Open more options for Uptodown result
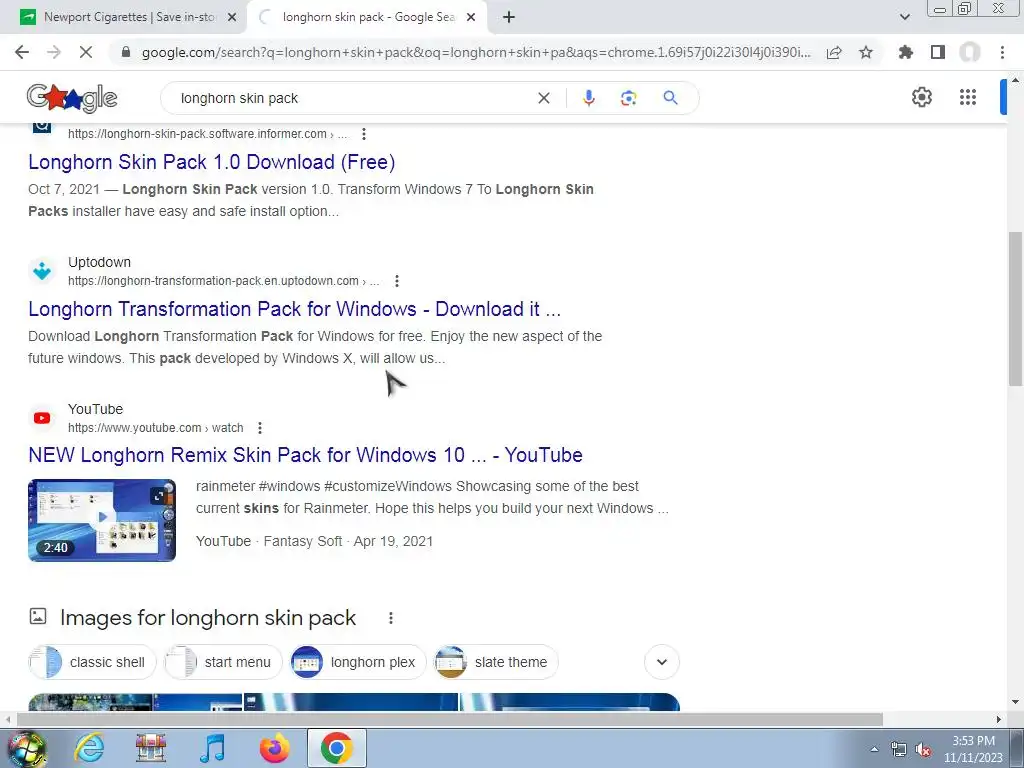Screen dimensions: 1024x768 pos(396,281)
